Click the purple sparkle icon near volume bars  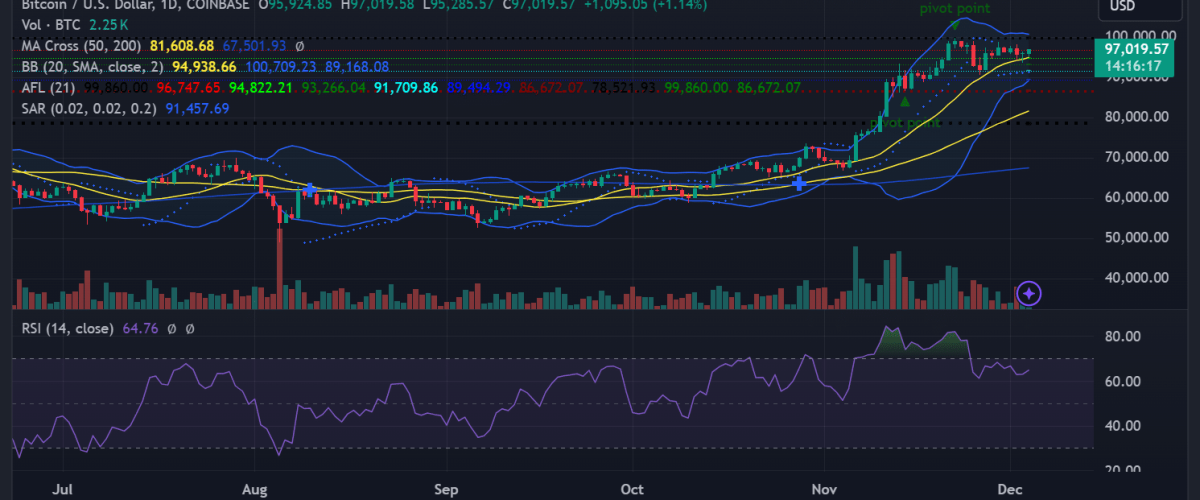tap(1030, 293)
